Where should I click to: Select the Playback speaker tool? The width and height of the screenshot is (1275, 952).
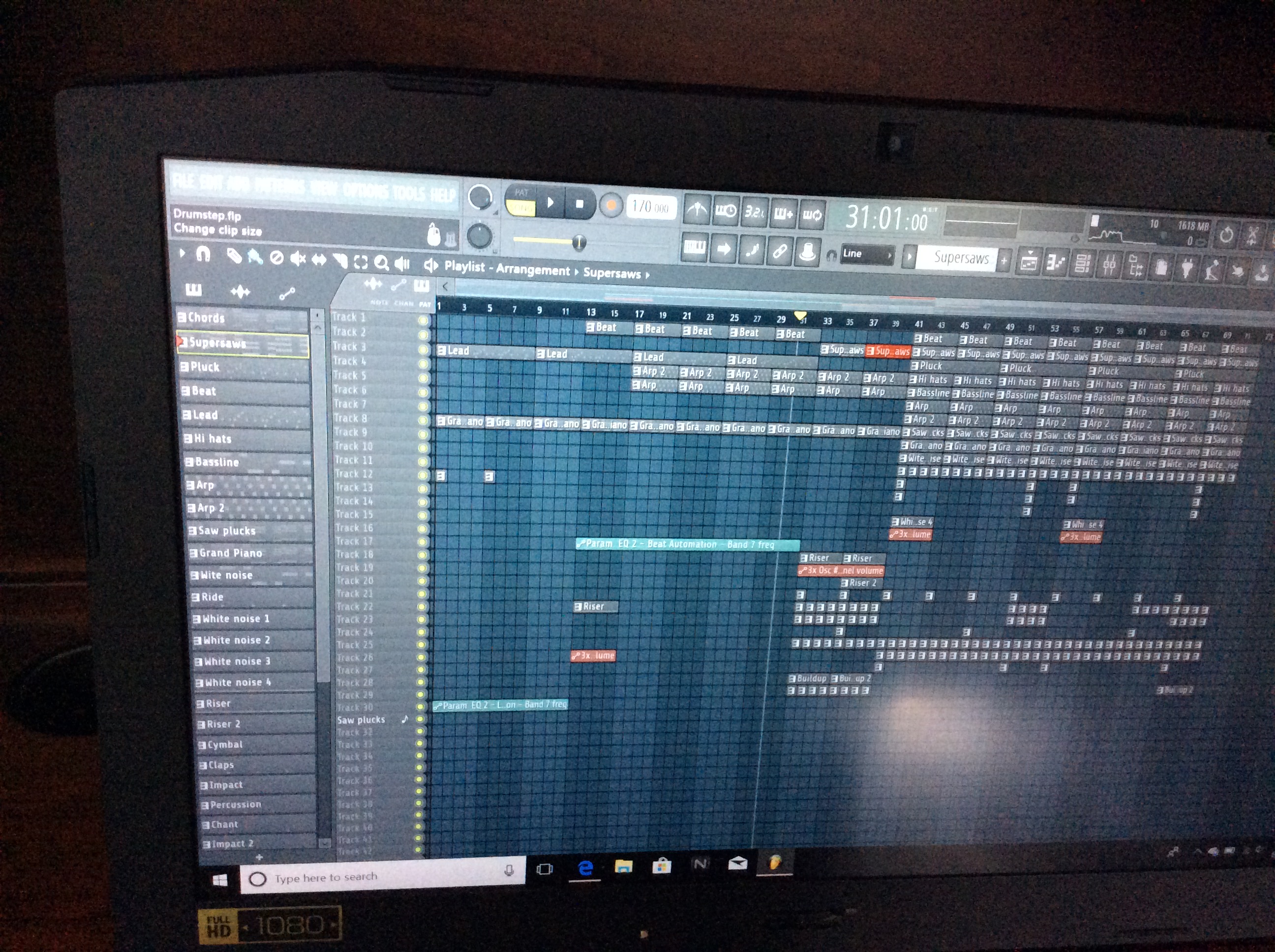(402, 265)
